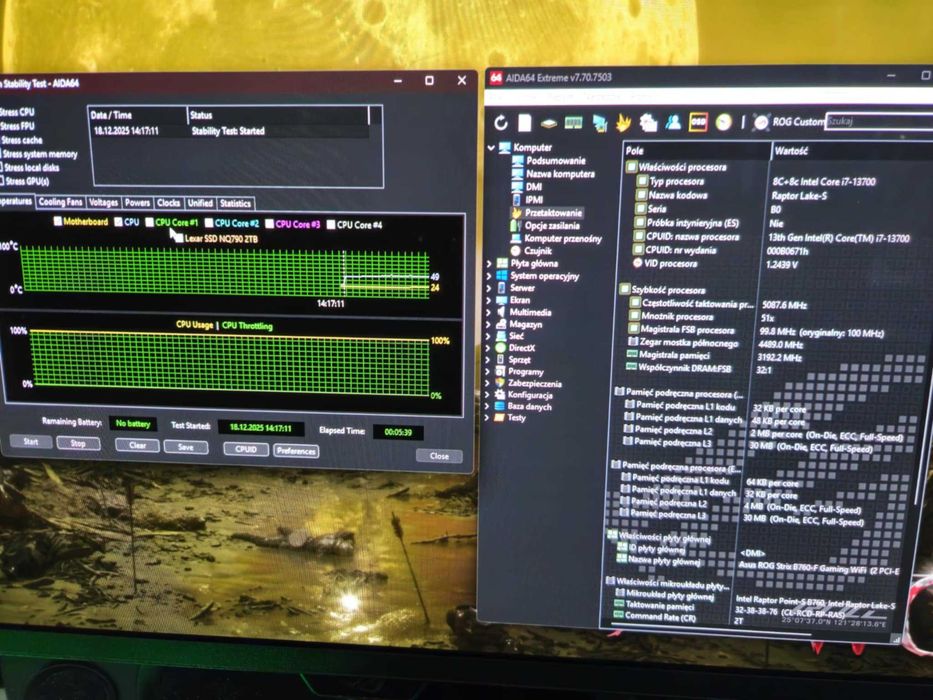The height and width of the screenshot is (700, 933).
Task: Switch to the Unified tab
Action: point(200,204)
